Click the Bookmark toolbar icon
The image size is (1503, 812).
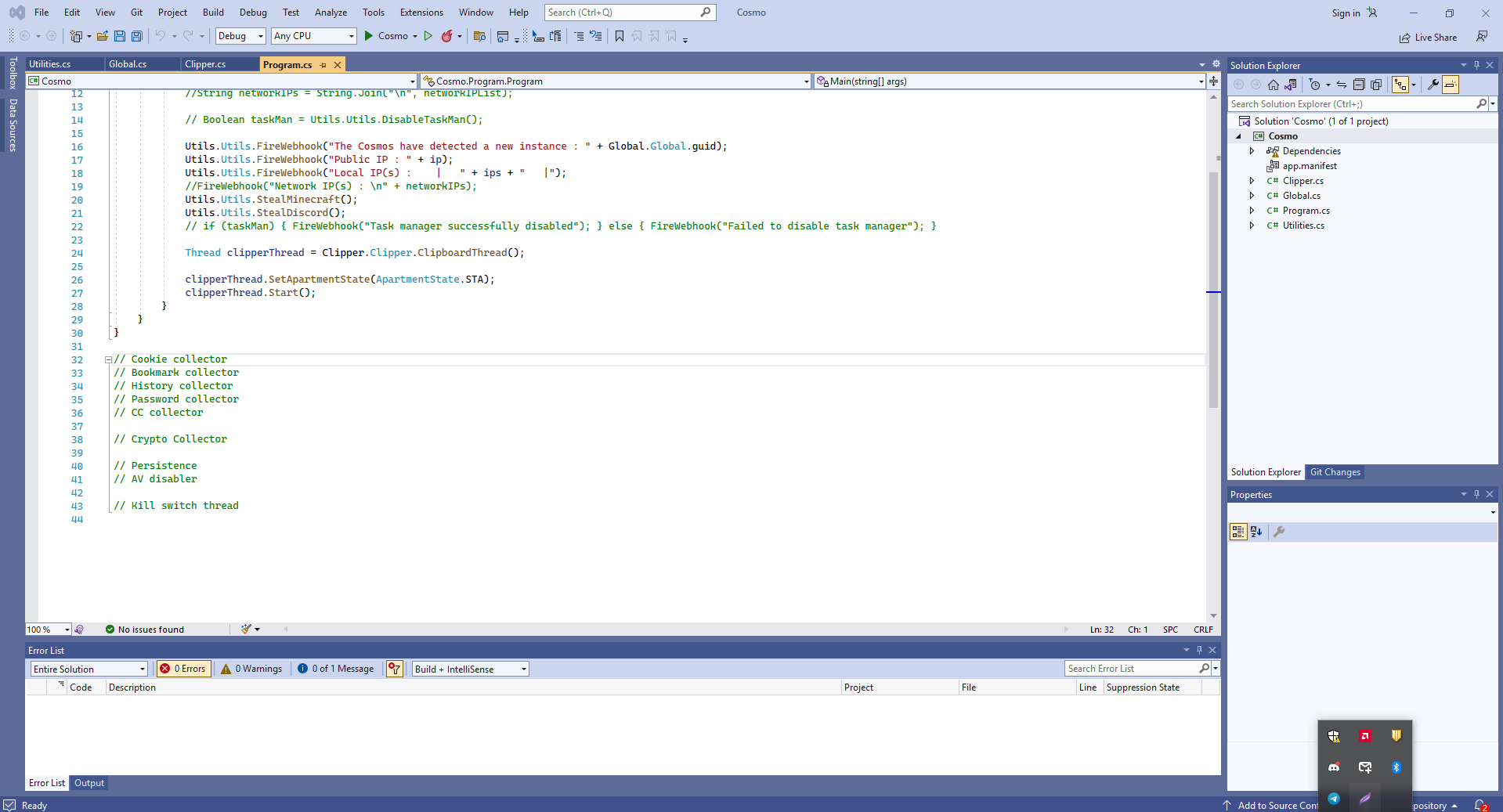tap(620, 36)
